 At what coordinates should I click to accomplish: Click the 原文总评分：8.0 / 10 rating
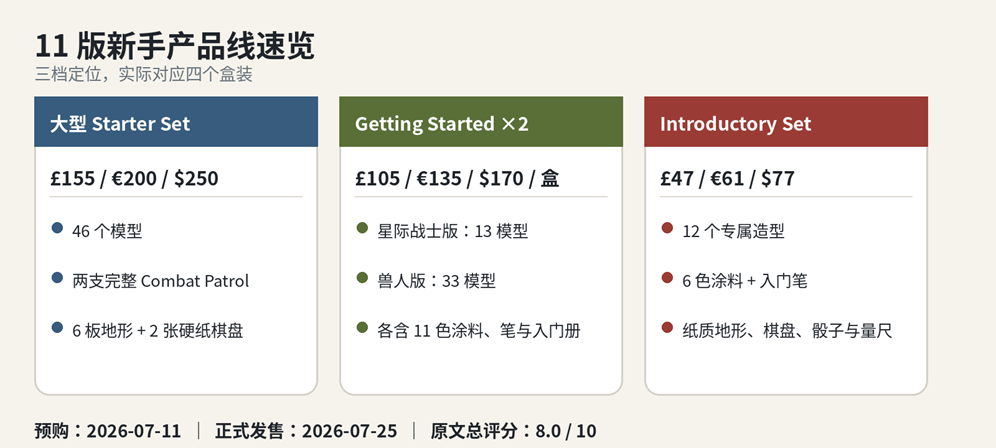pos(513,431)
